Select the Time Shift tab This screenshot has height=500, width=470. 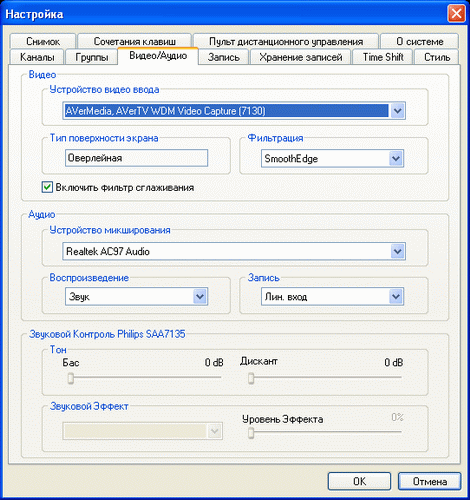(383, 57)
